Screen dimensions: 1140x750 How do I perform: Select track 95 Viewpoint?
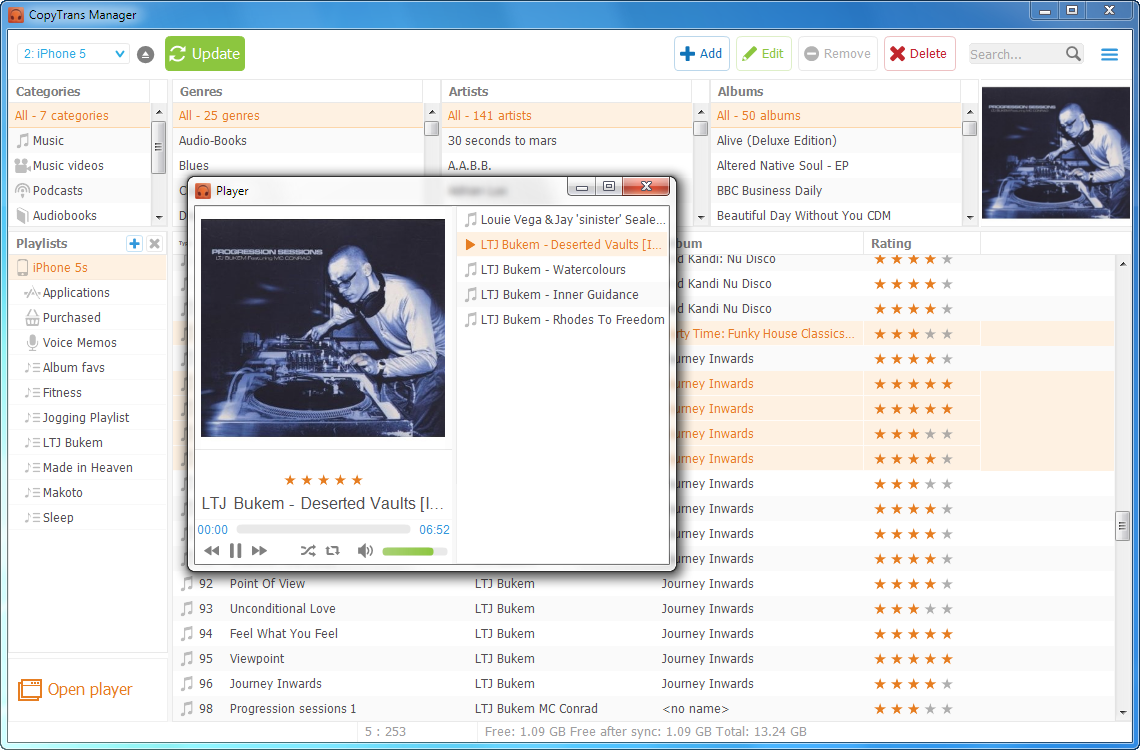click(643, 658)
